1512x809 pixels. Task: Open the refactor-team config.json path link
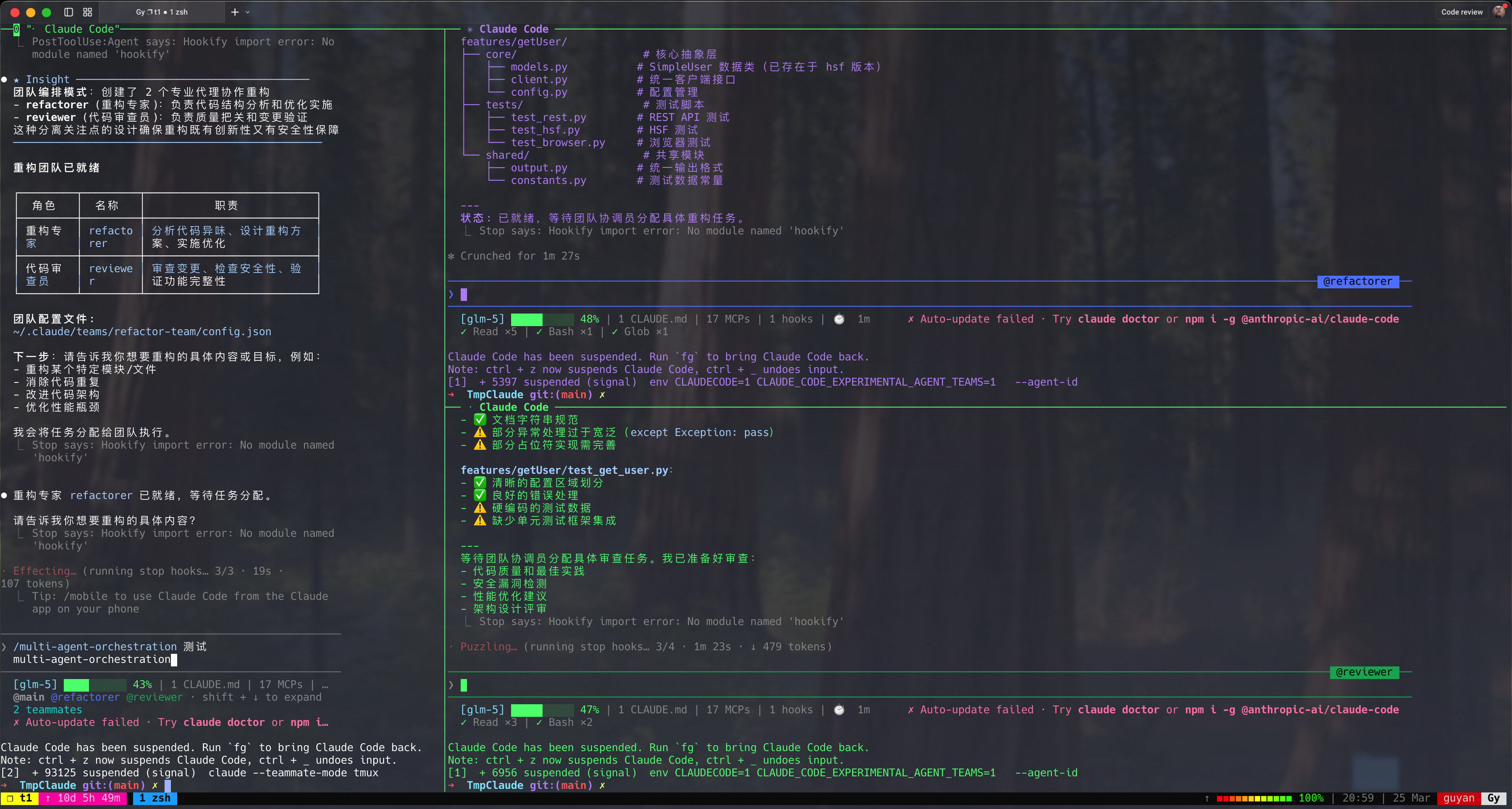point(142,332)
